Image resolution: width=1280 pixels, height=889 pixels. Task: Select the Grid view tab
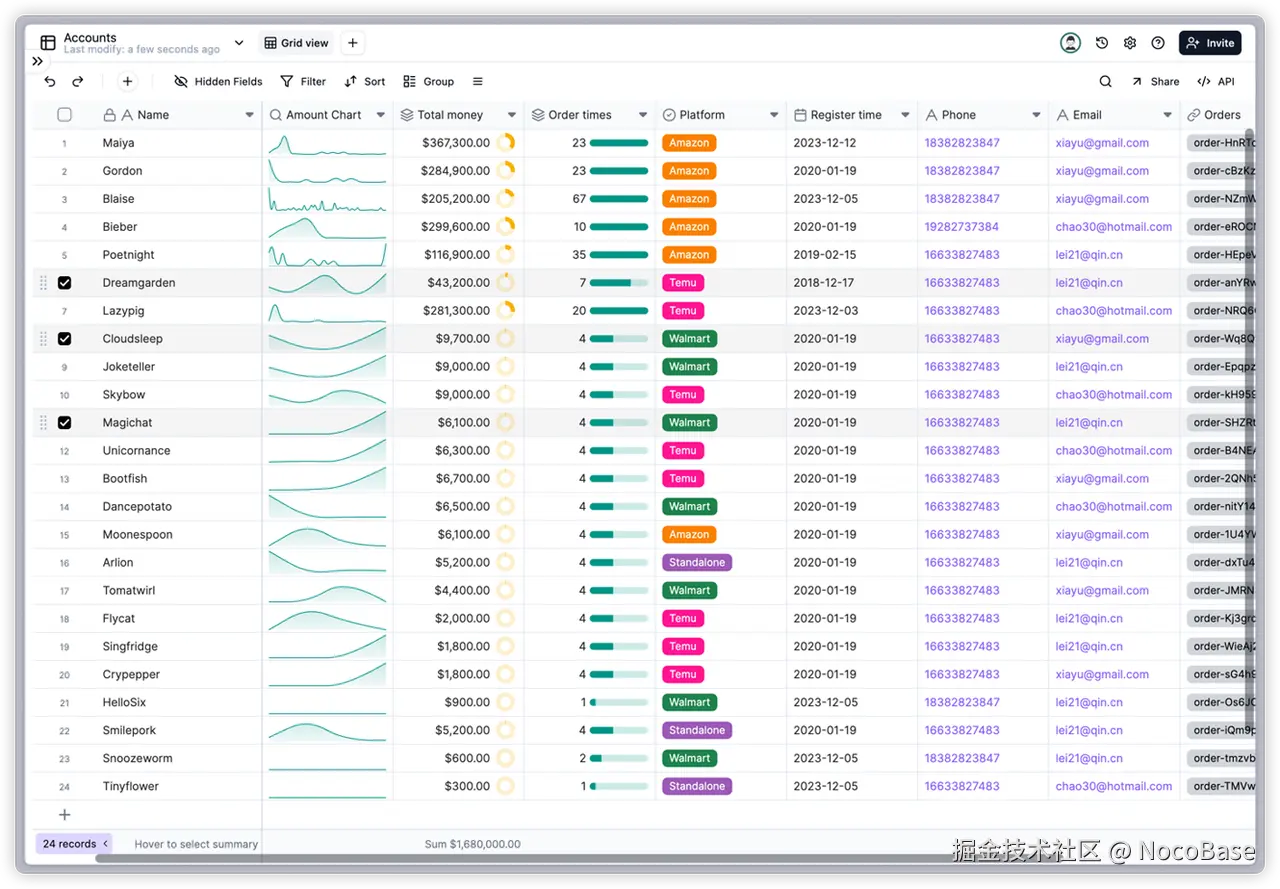[x=297, y=43]
